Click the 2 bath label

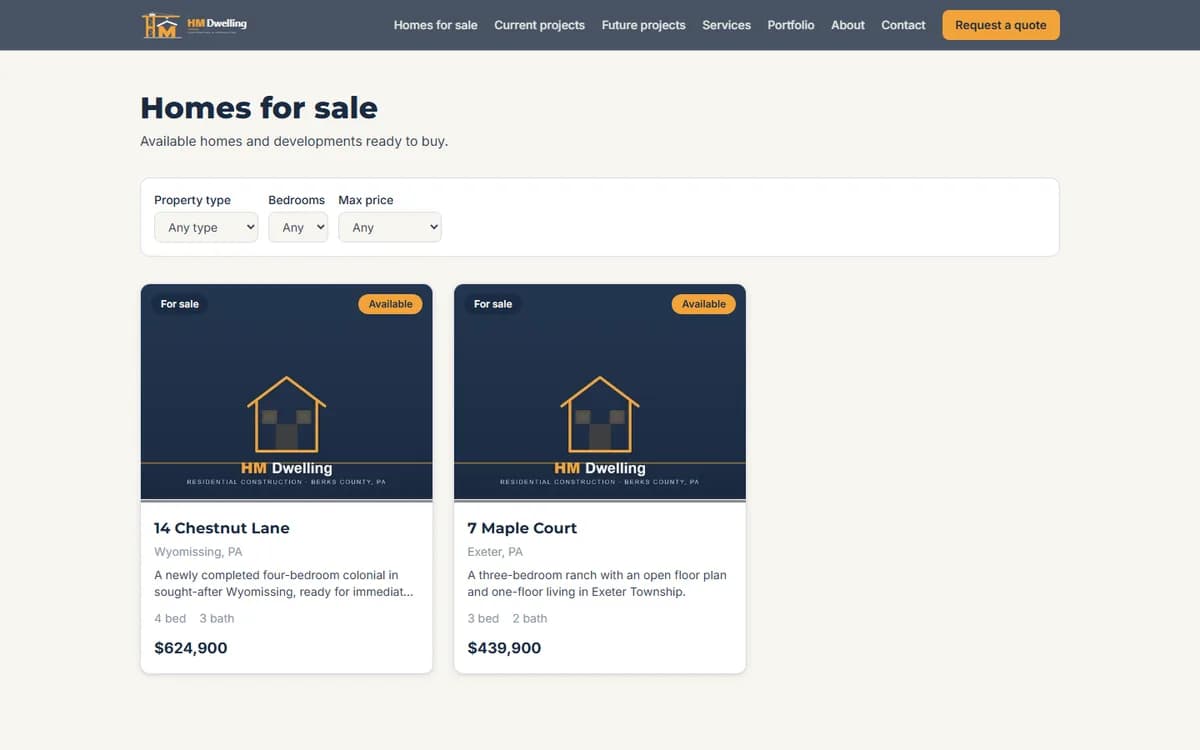click(x=530, y=618)
